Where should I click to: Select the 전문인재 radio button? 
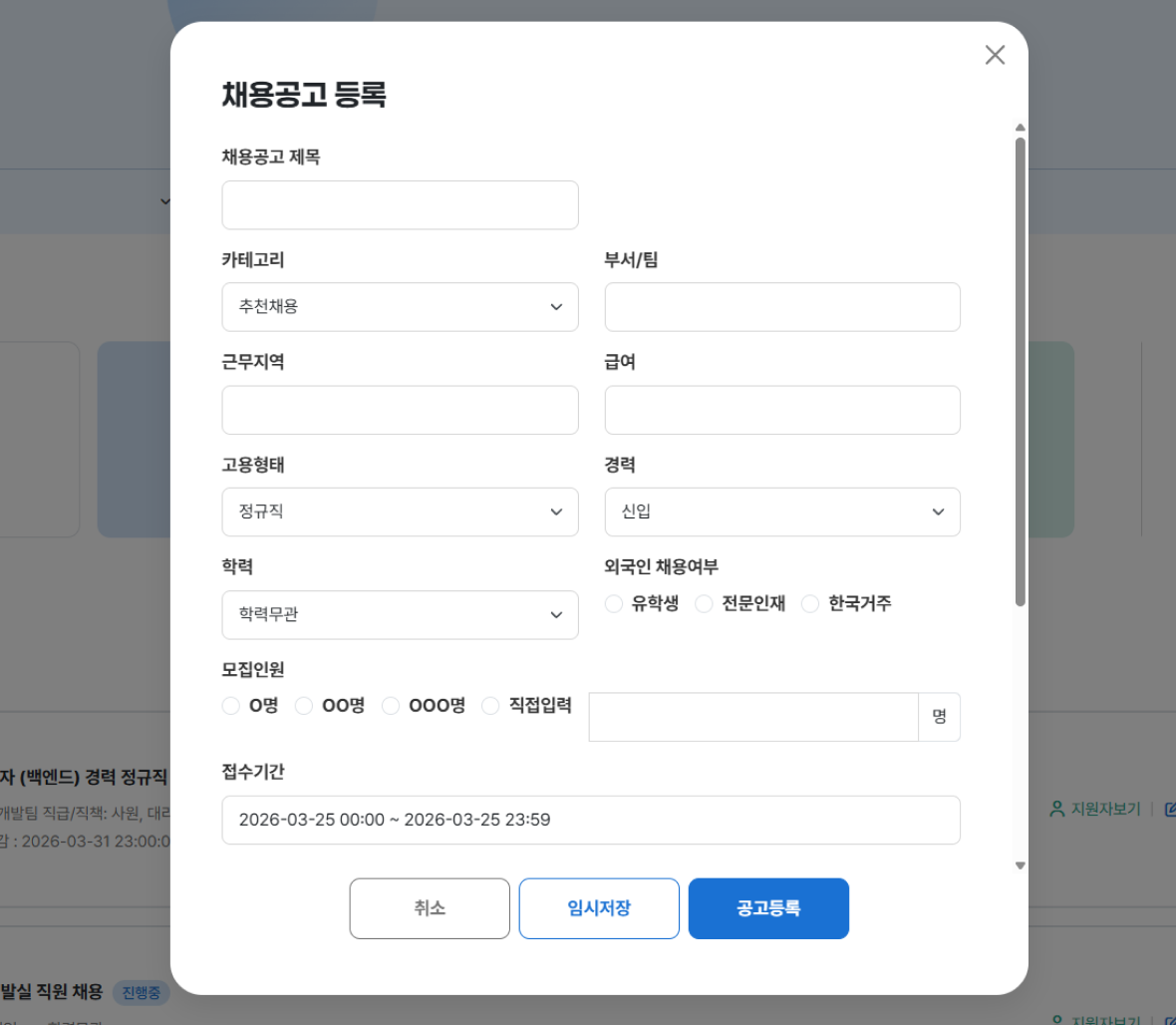(705, 603)
